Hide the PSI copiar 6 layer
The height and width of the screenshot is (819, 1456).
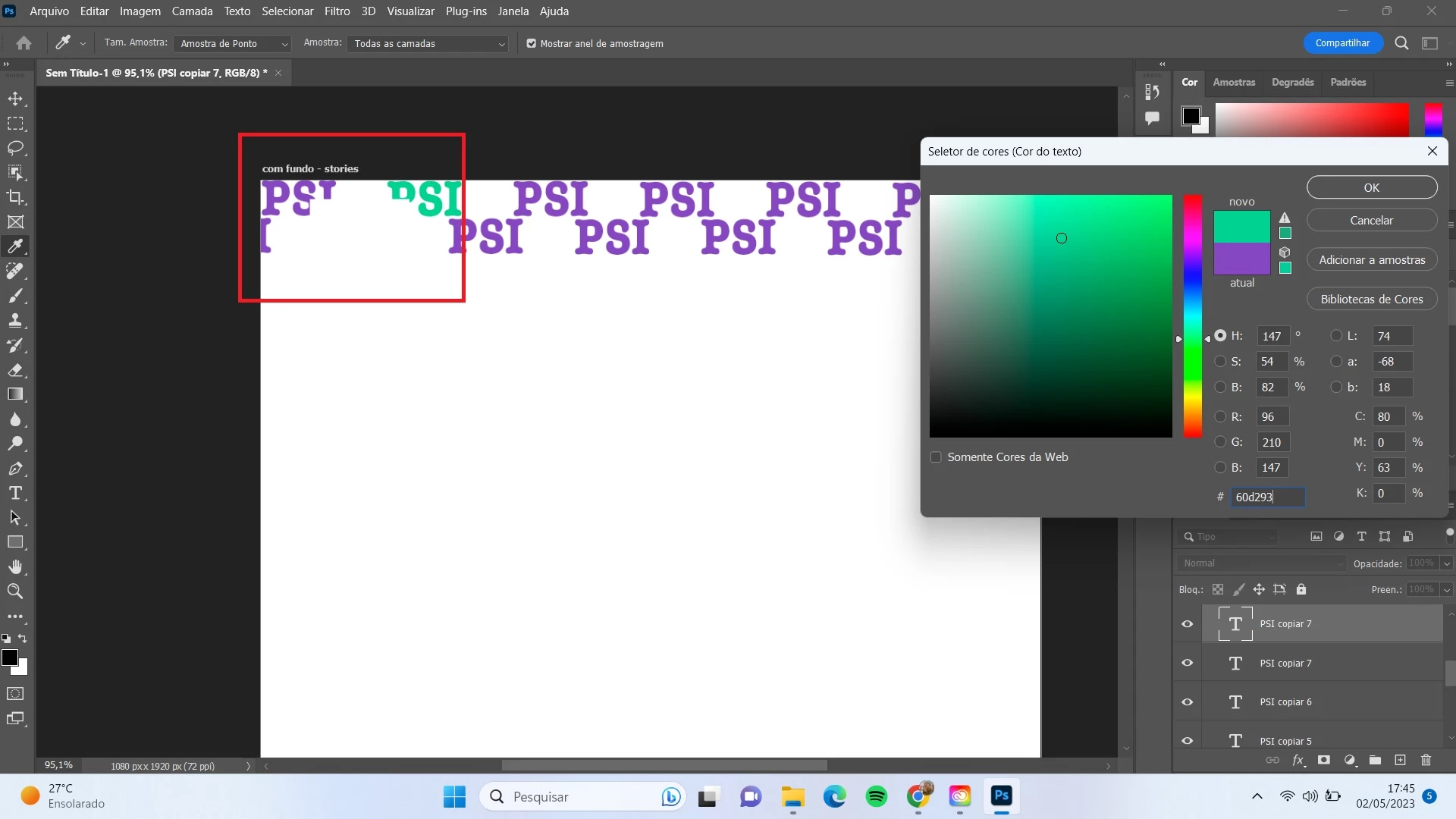pos(1188,702)
